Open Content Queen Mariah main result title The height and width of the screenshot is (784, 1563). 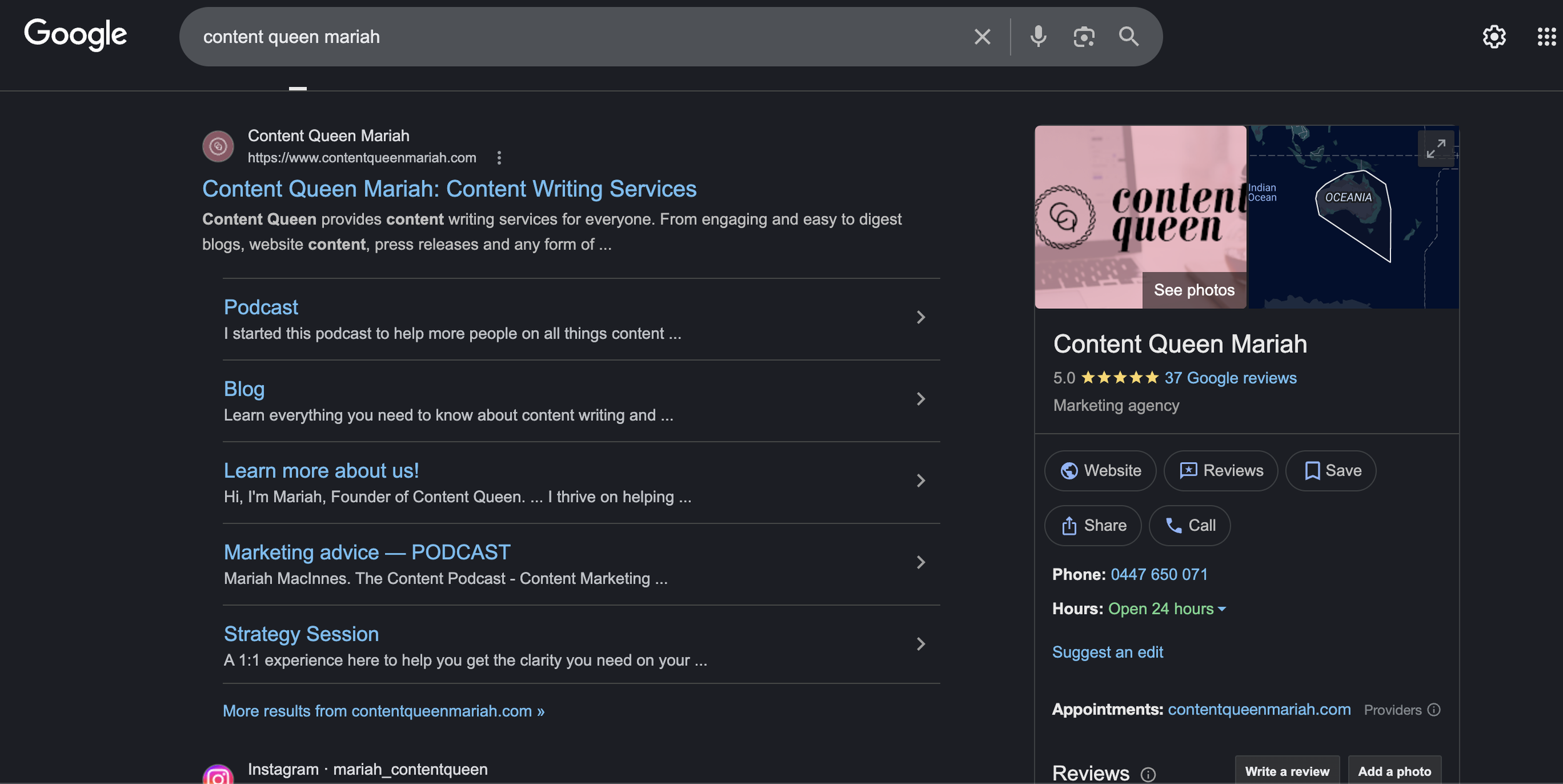(449, 189)
